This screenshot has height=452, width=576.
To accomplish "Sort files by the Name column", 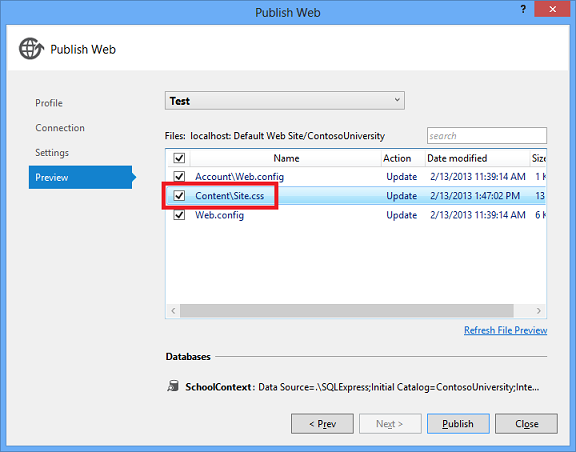I will [286, 158].
